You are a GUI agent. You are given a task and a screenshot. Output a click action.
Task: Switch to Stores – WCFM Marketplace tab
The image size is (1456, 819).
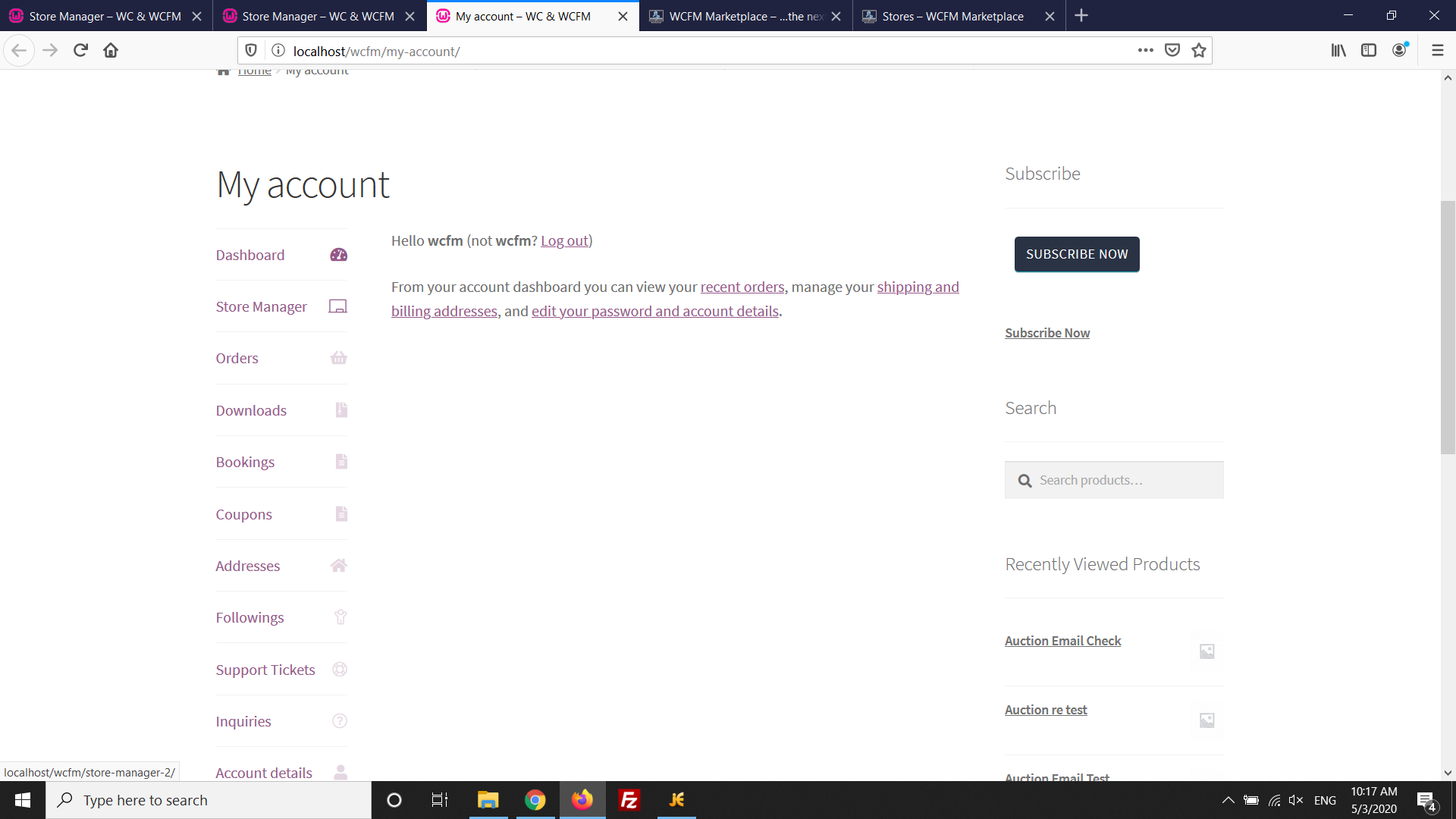(x=952, y=16)
